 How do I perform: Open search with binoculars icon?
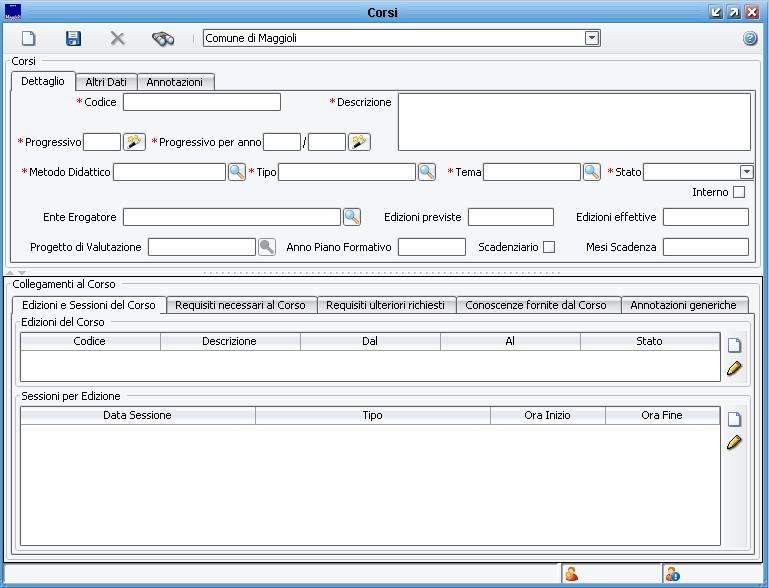(162, 38)
